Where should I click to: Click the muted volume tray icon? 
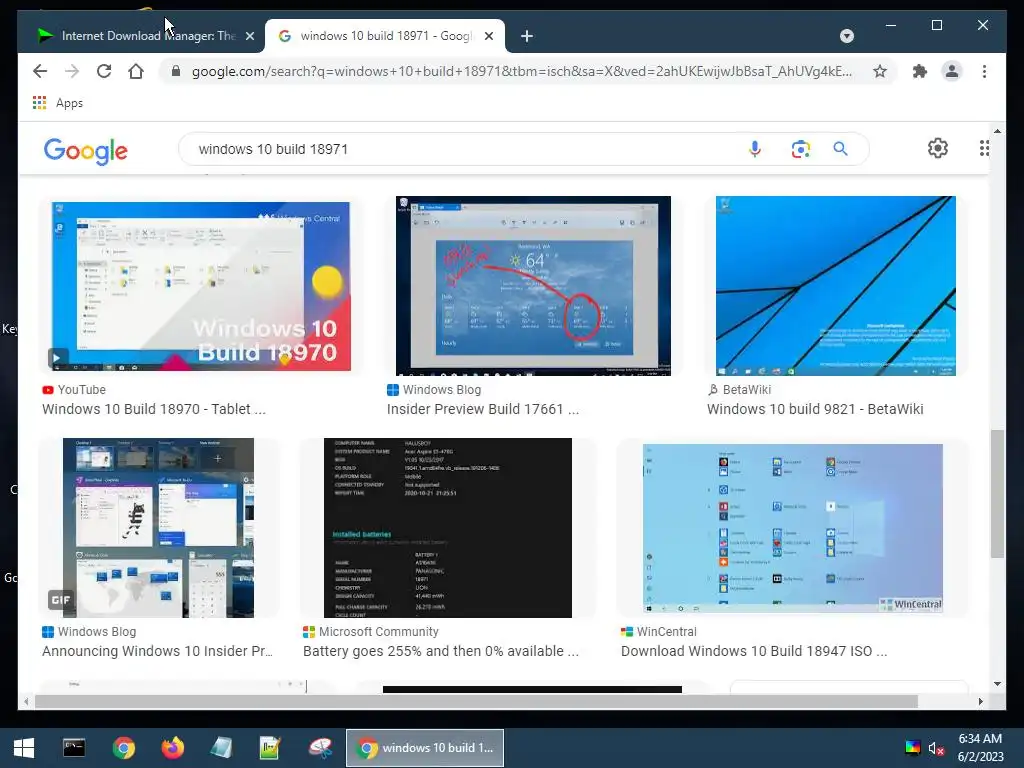pos(936,748)
